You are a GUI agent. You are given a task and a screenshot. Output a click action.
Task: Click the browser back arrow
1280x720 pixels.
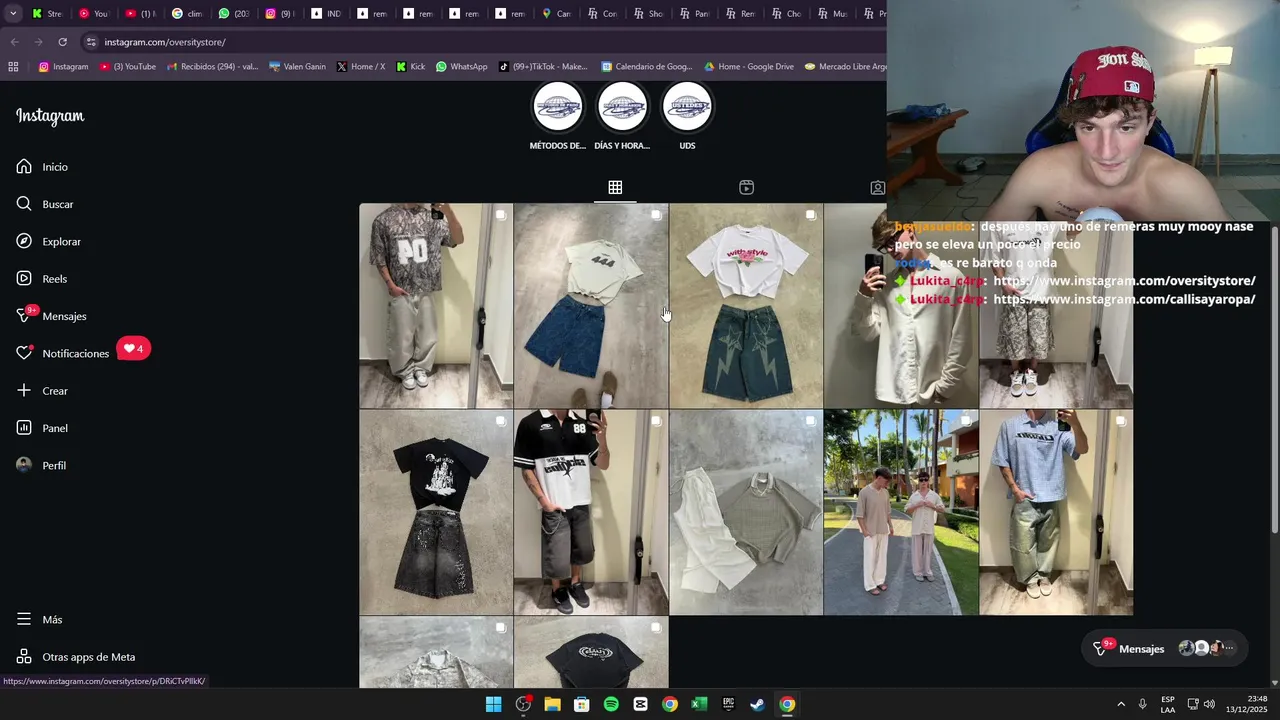pos(14,42)
